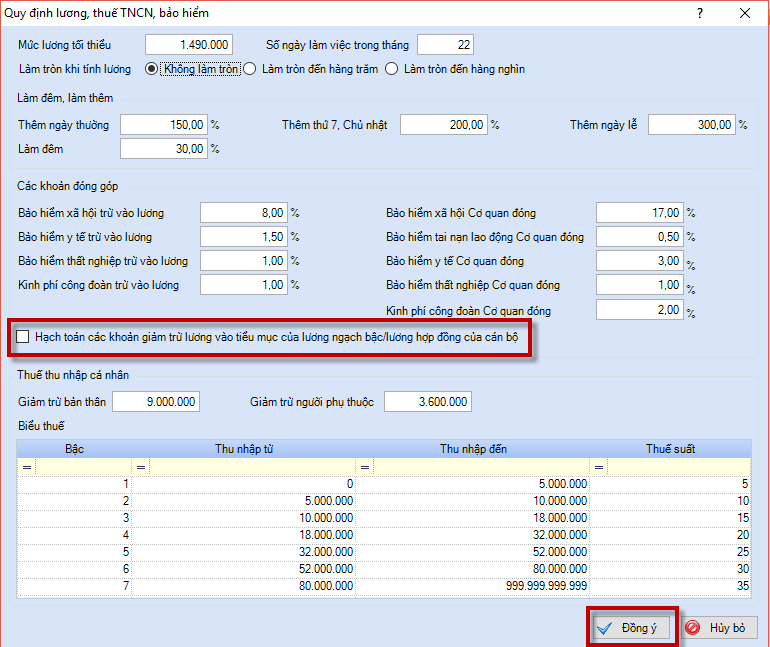Image resolution: width=770 pixels, height=647 pixels.
Task: Edit Bảo hiểm xã hội Cơ quan đóng field
Action: 640,213
